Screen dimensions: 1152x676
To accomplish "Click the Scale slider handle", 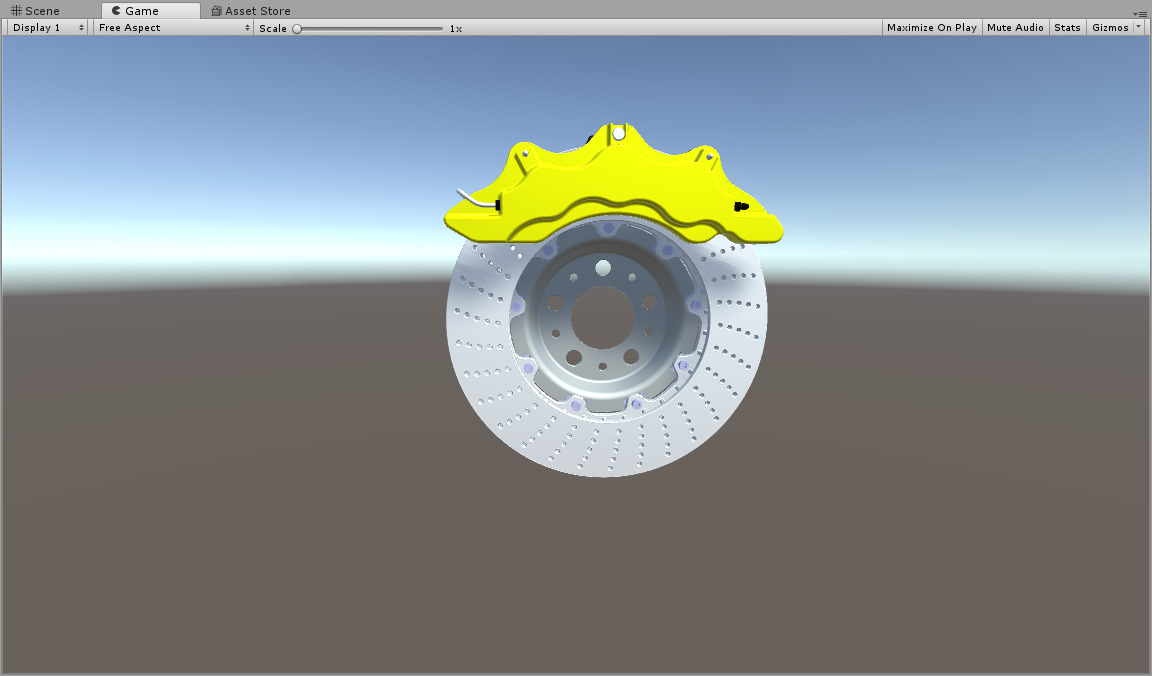I will click(297, 29).
